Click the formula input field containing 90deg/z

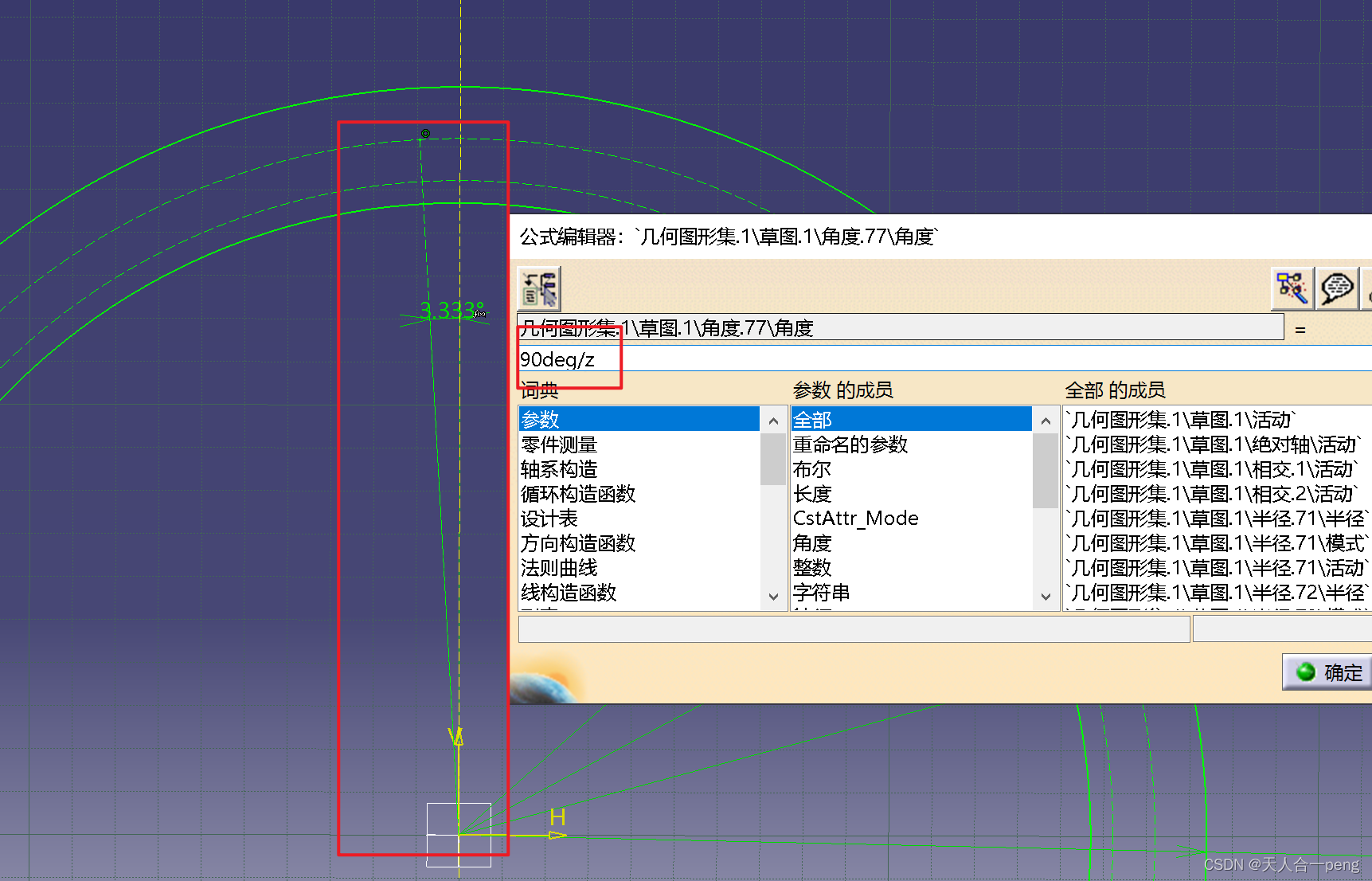pos(876,359)
